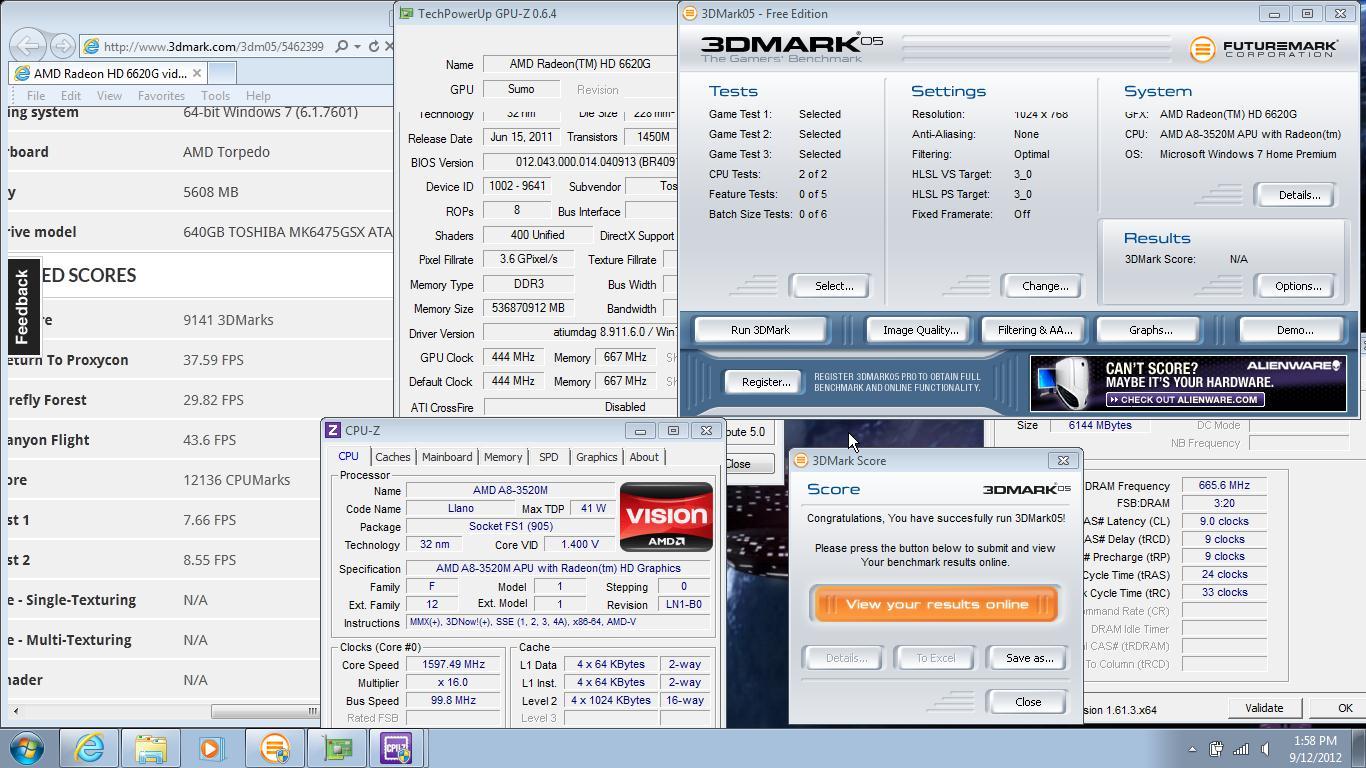The image size is (1366, 768).
Task: Click the volume speaker tray icon
Action: tap(1265, 749)
